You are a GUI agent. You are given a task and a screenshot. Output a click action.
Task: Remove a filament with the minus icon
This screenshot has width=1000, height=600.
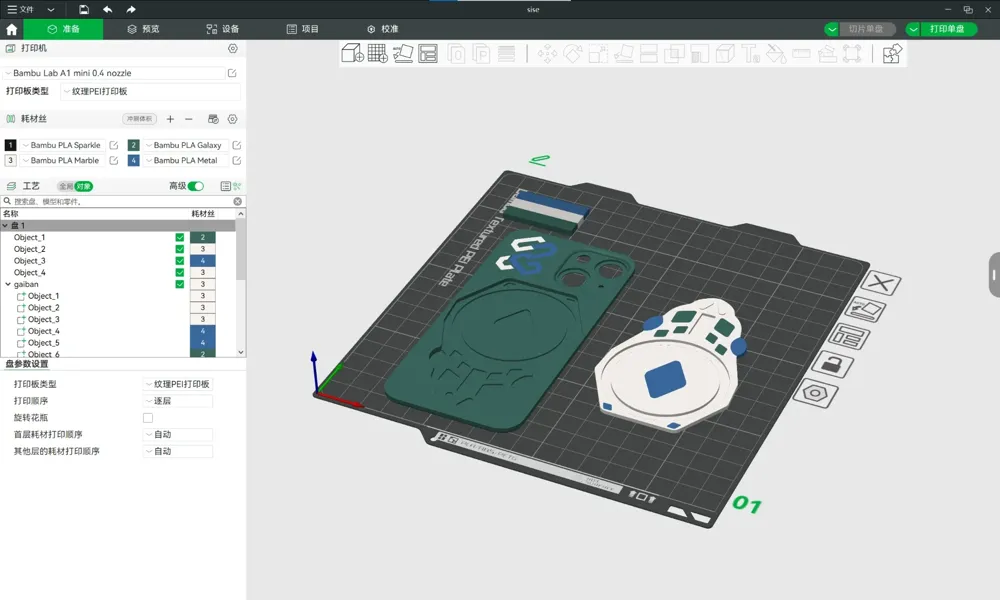[189, 119]
